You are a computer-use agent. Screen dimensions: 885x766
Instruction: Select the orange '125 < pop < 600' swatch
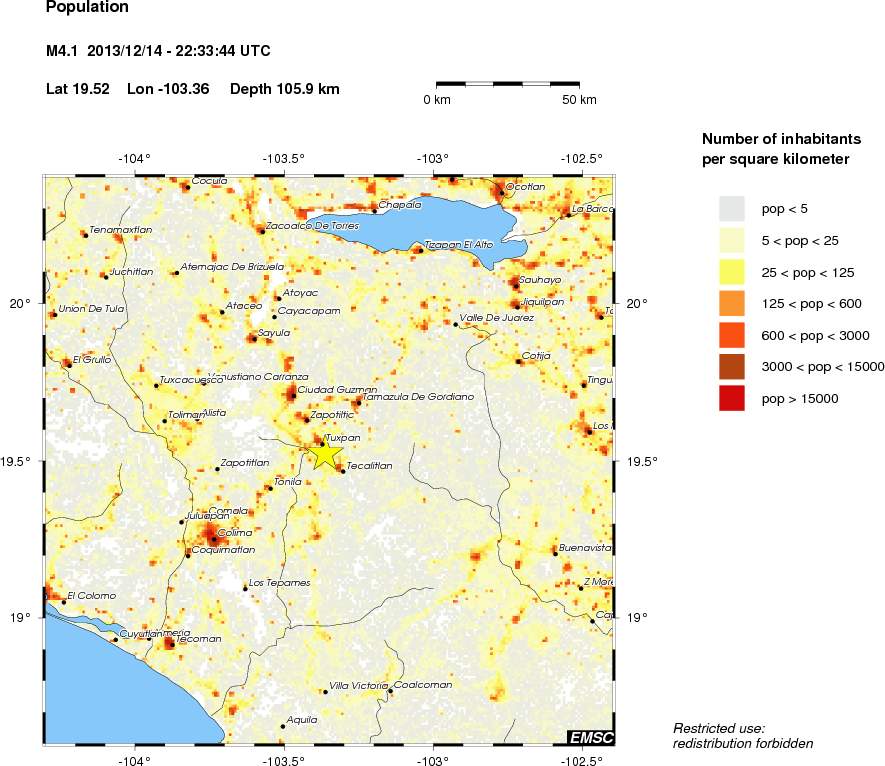click(x=732, y=303)
